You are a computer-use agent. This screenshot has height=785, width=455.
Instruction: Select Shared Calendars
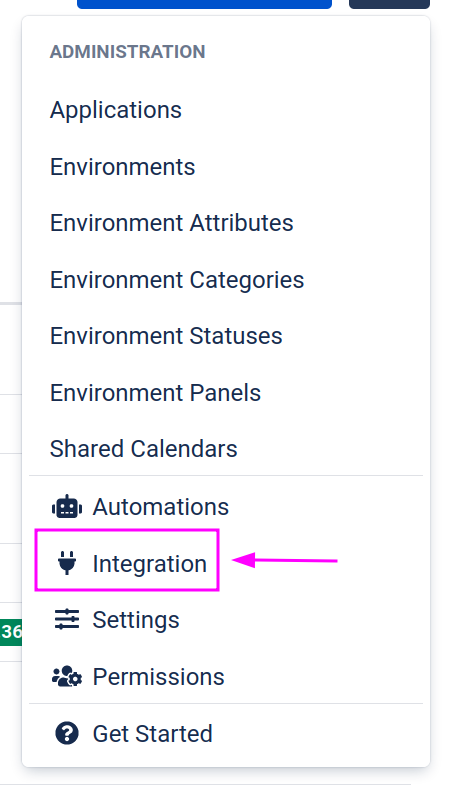pos(144,449)
